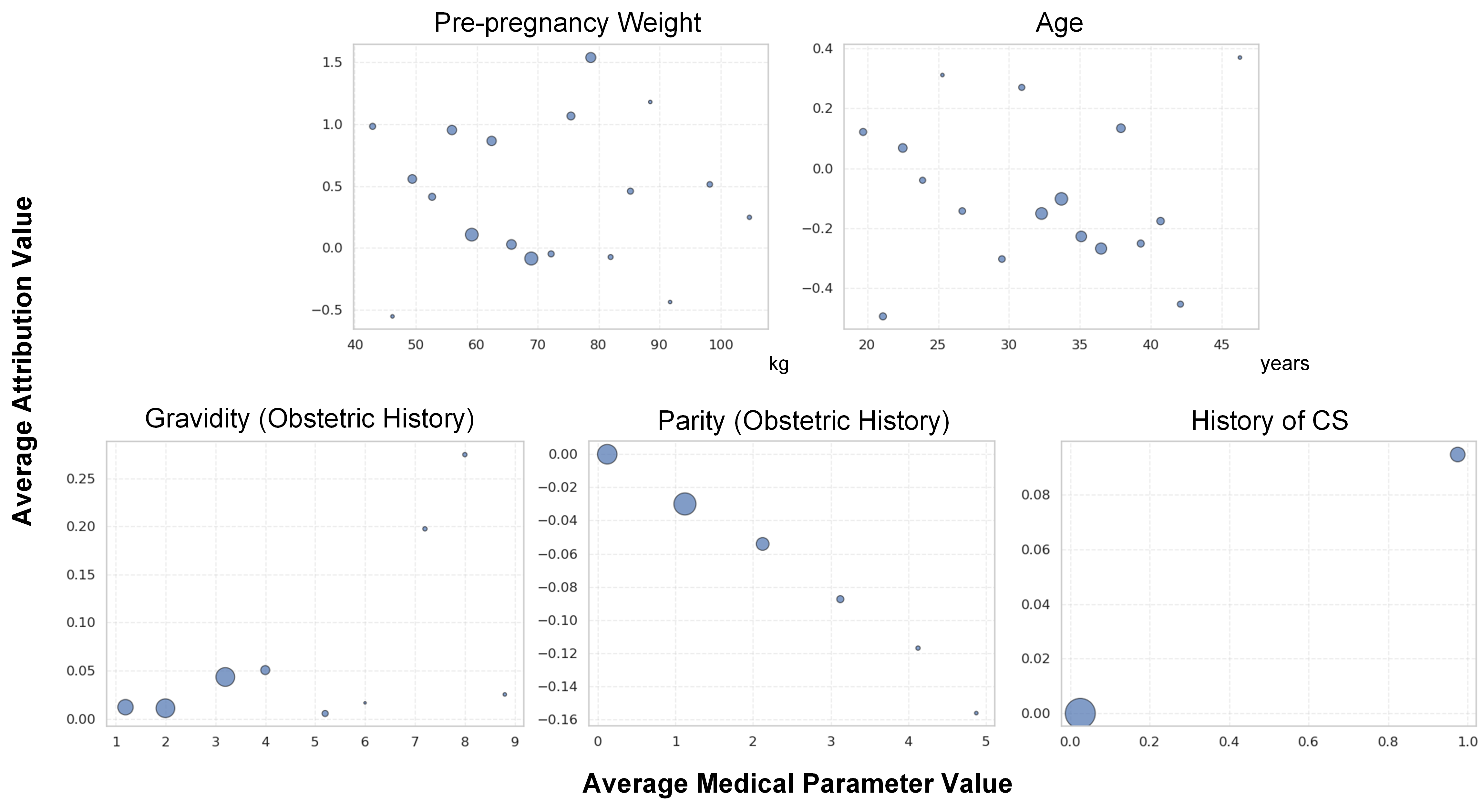The width and height of the screenshot is (1482, 812).
Task: Click the History of CS bubble near 1.0
Action: point(1457,455)
